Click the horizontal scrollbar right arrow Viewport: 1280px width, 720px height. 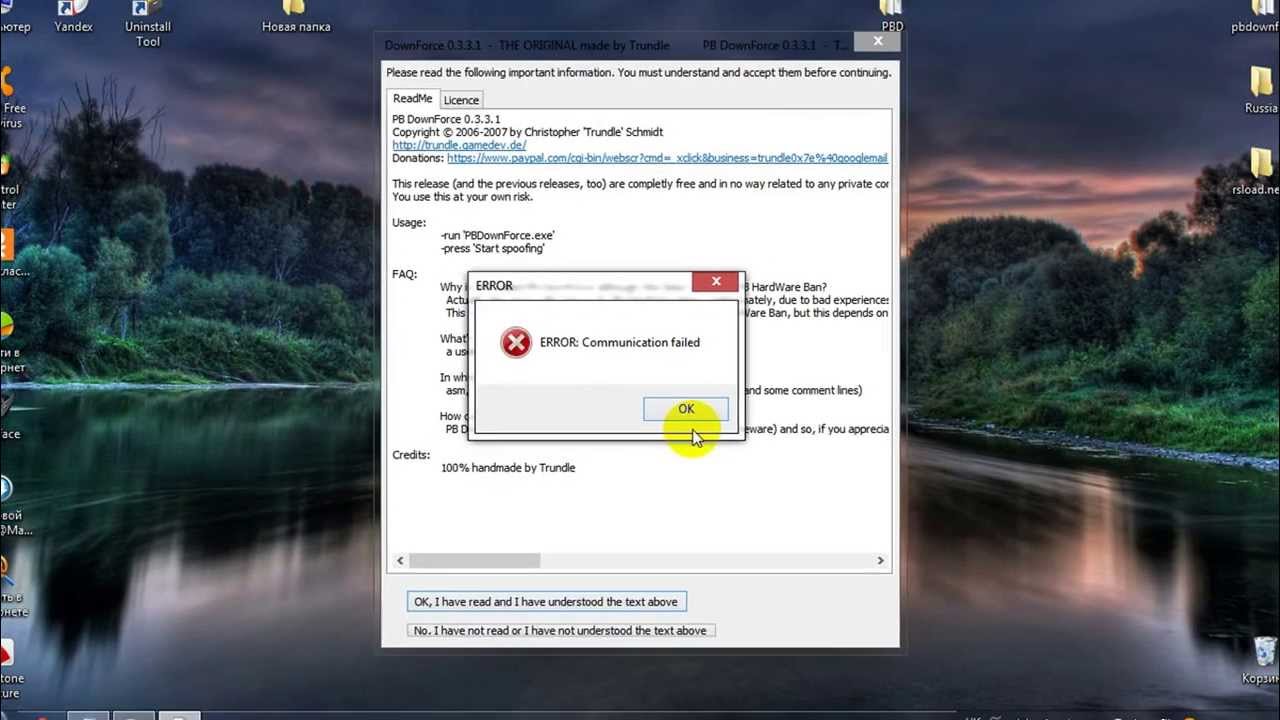coord(881,561)
